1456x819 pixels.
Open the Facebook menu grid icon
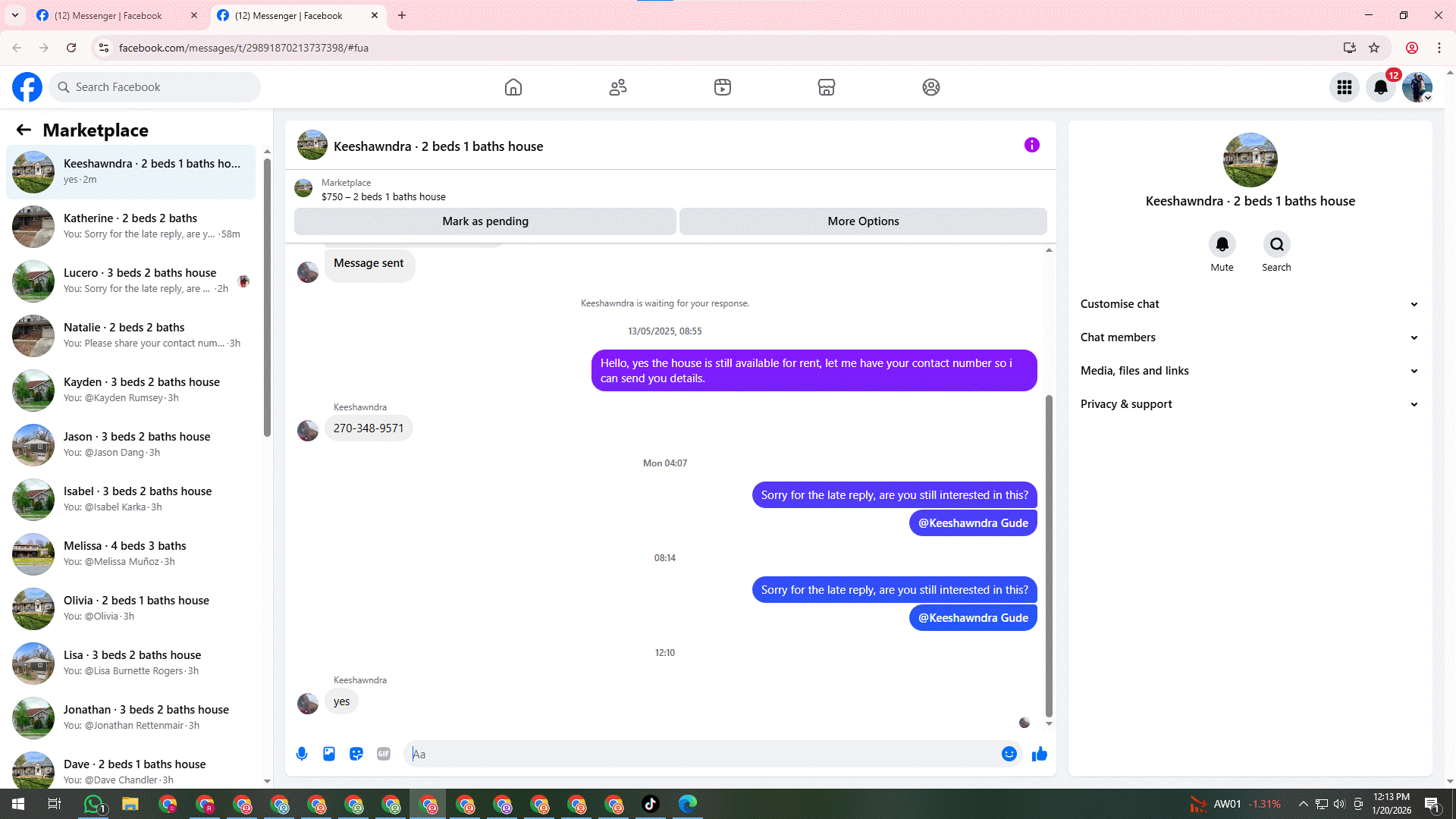[x=1345, y=87]
